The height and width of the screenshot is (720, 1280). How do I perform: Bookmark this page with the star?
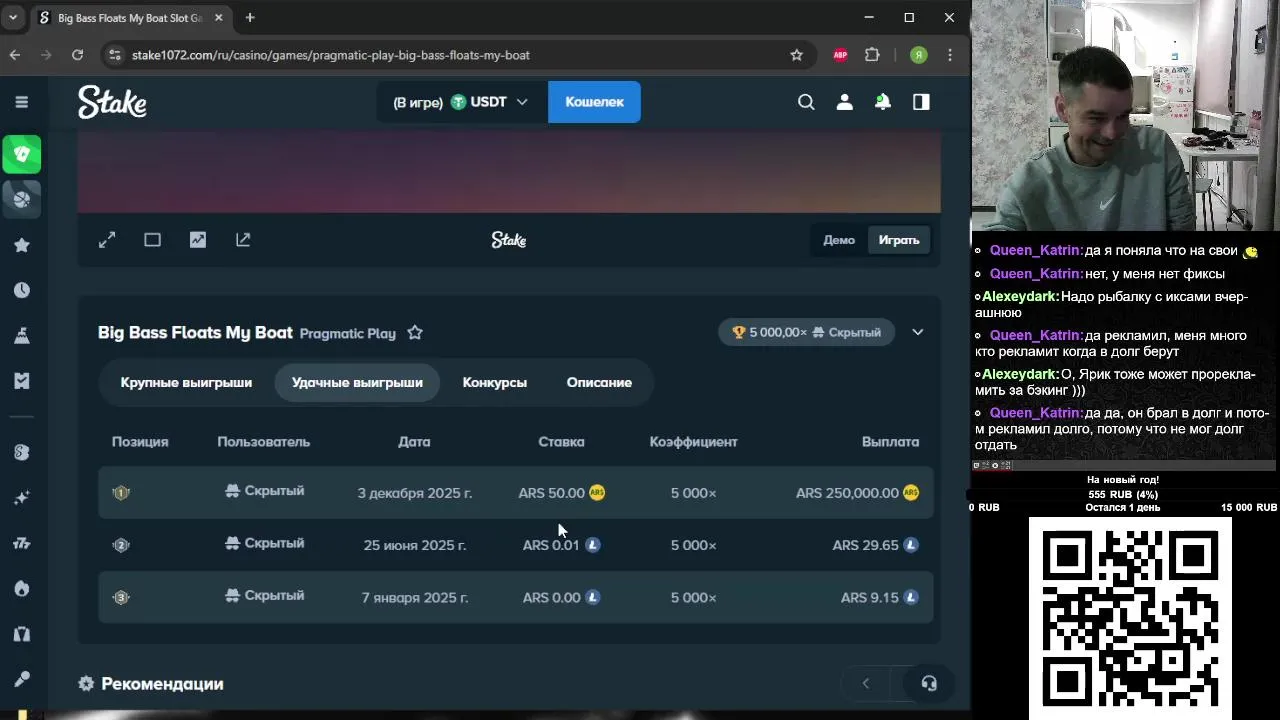[796, 55]
